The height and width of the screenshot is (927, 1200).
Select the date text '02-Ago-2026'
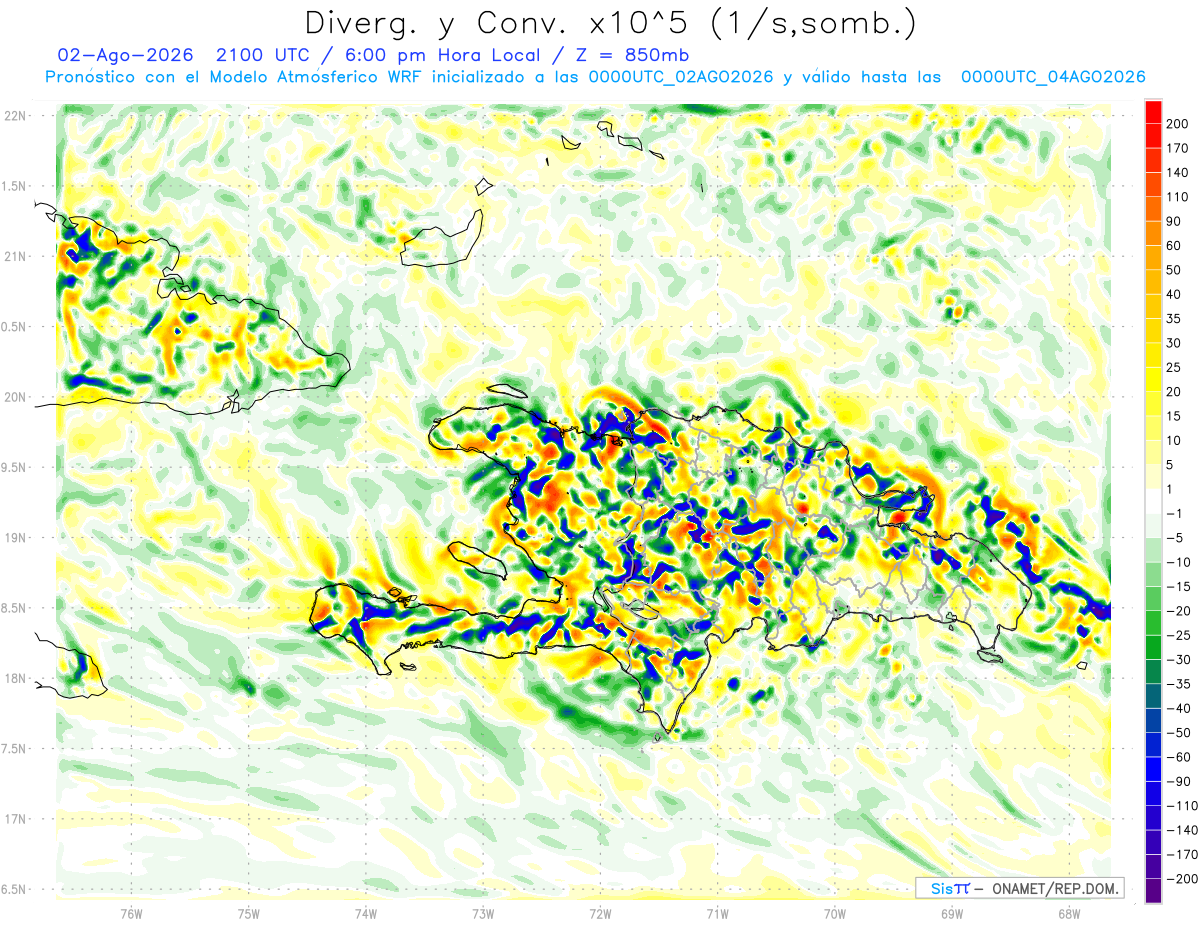(123, 55)
